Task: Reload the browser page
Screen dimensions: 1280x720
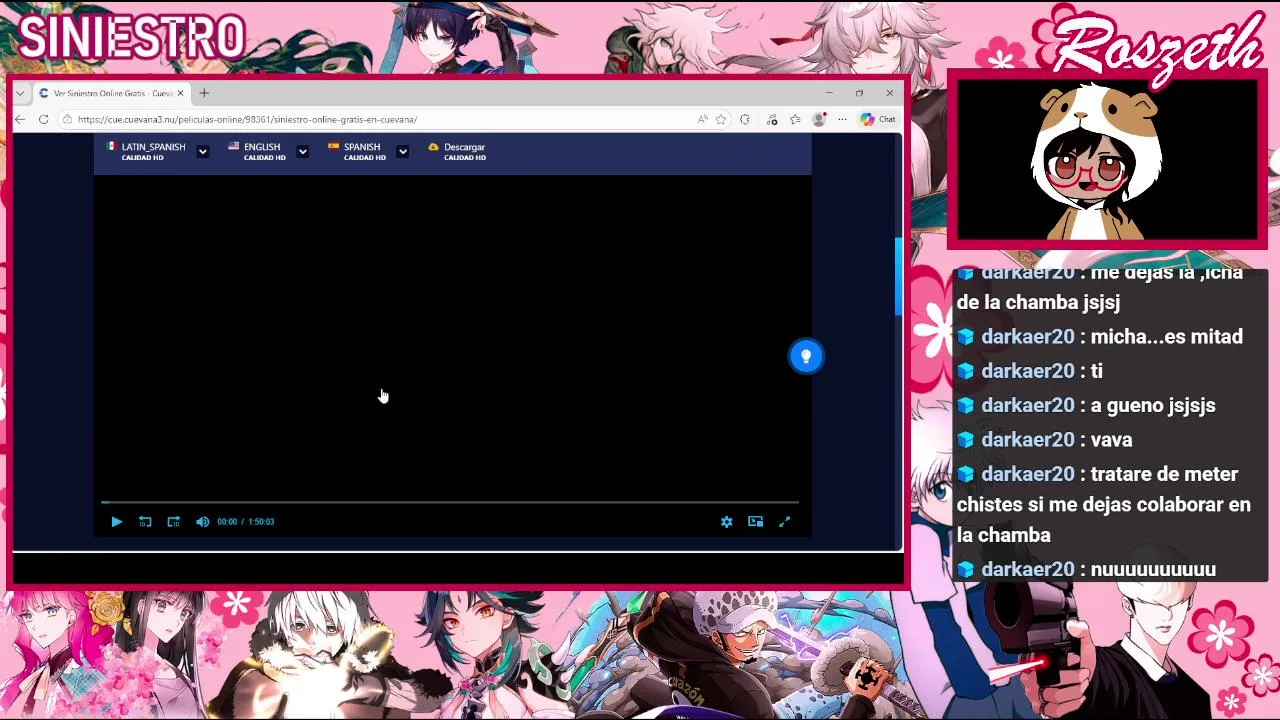Action: pos(44,119)
